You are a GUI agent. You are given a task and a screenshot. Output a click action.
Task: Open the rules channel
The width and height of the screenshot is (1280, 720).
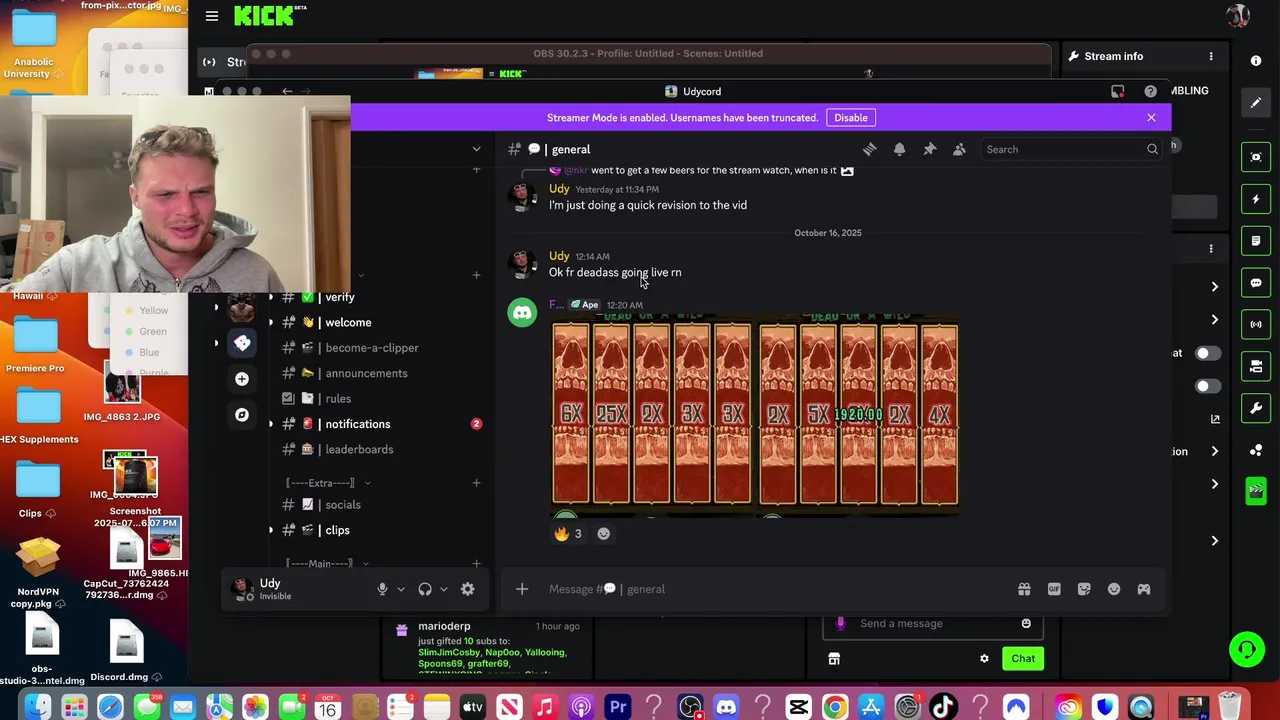click(x=378, y=398)
